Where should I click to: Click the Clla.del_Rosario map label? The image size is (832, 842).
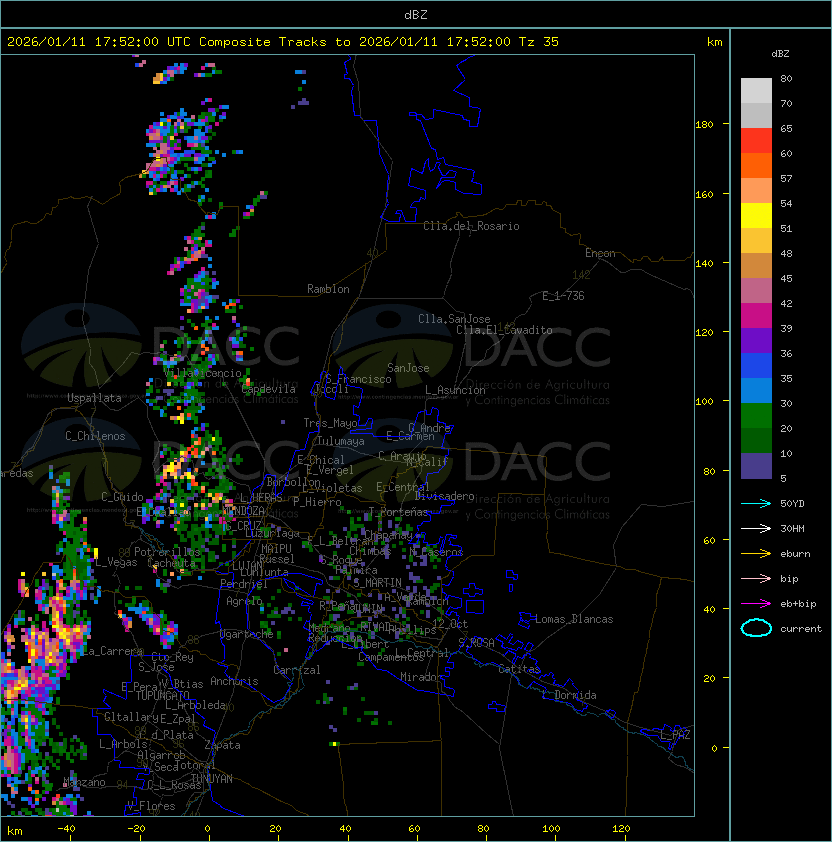point(471,226)
